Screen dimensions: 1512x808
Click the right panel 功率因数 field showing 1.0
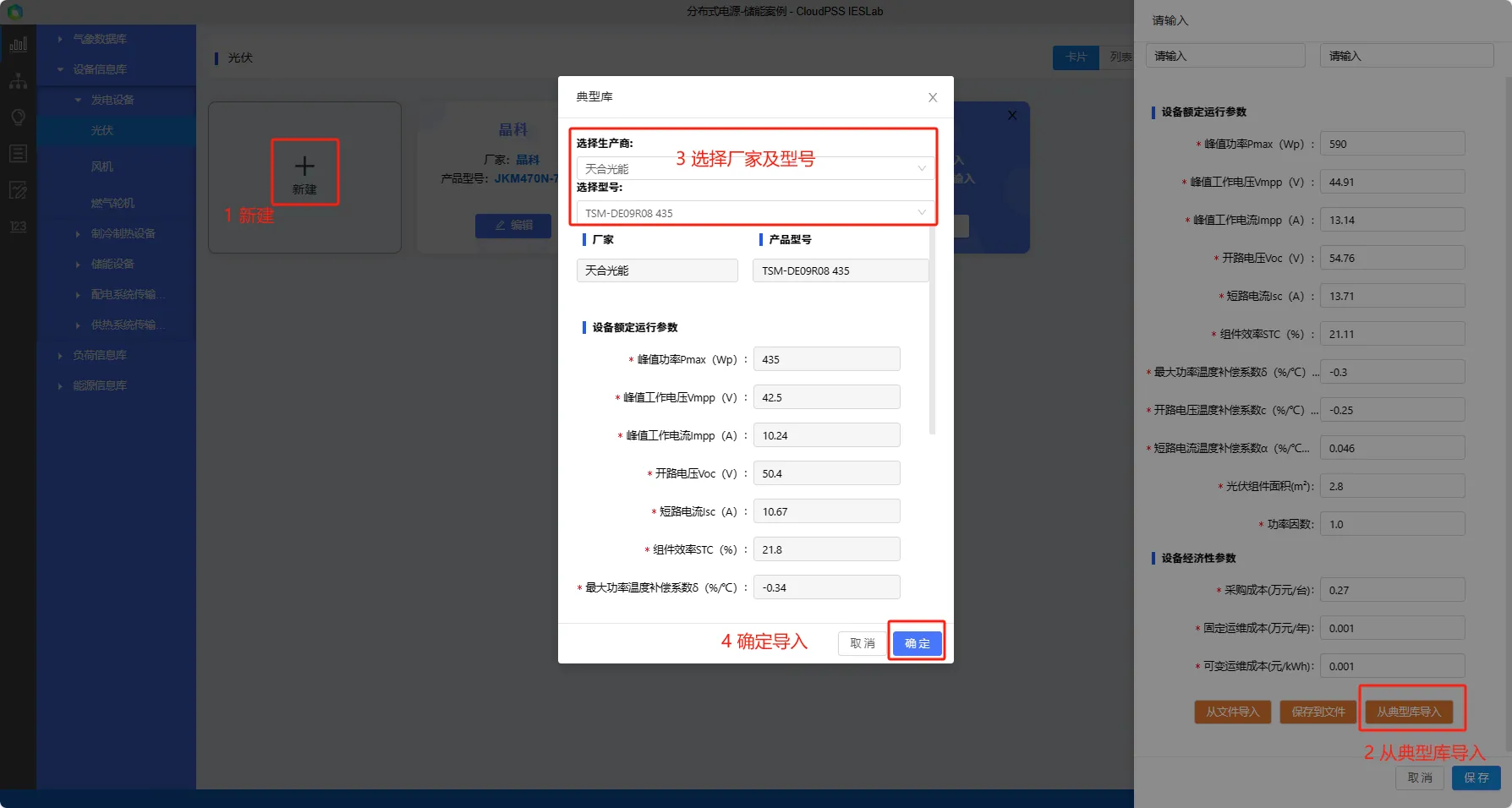[1393, 524]
